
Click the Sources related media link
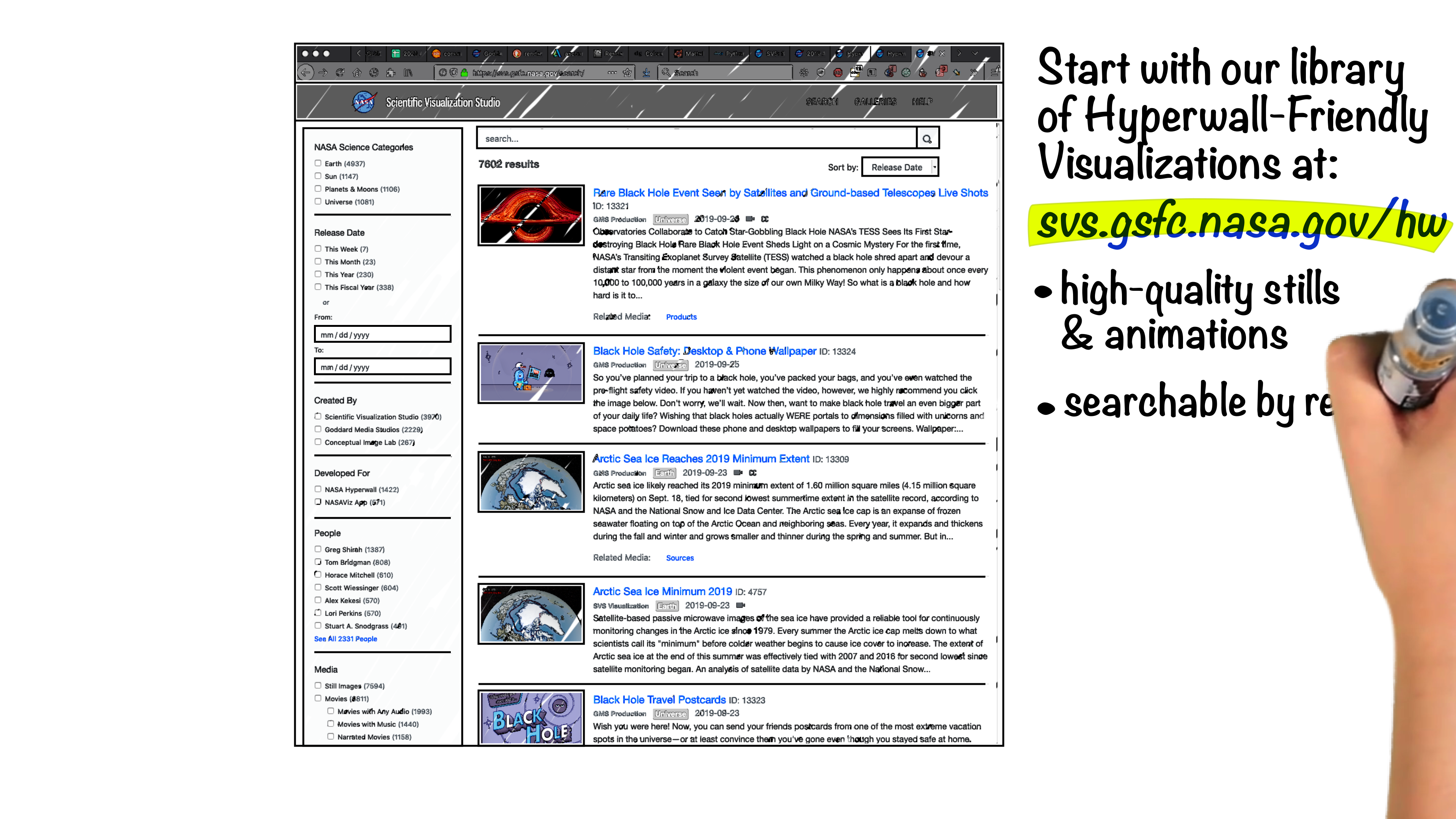pyautogui.click(x=679, y=558)
